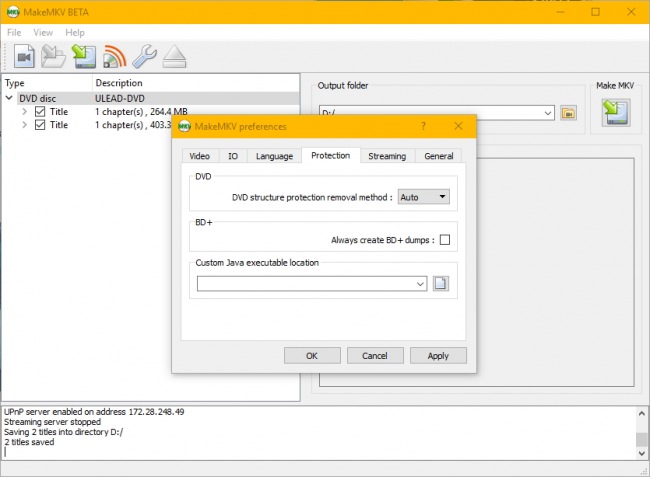Click the stream toolbar icon

[114, 56]
